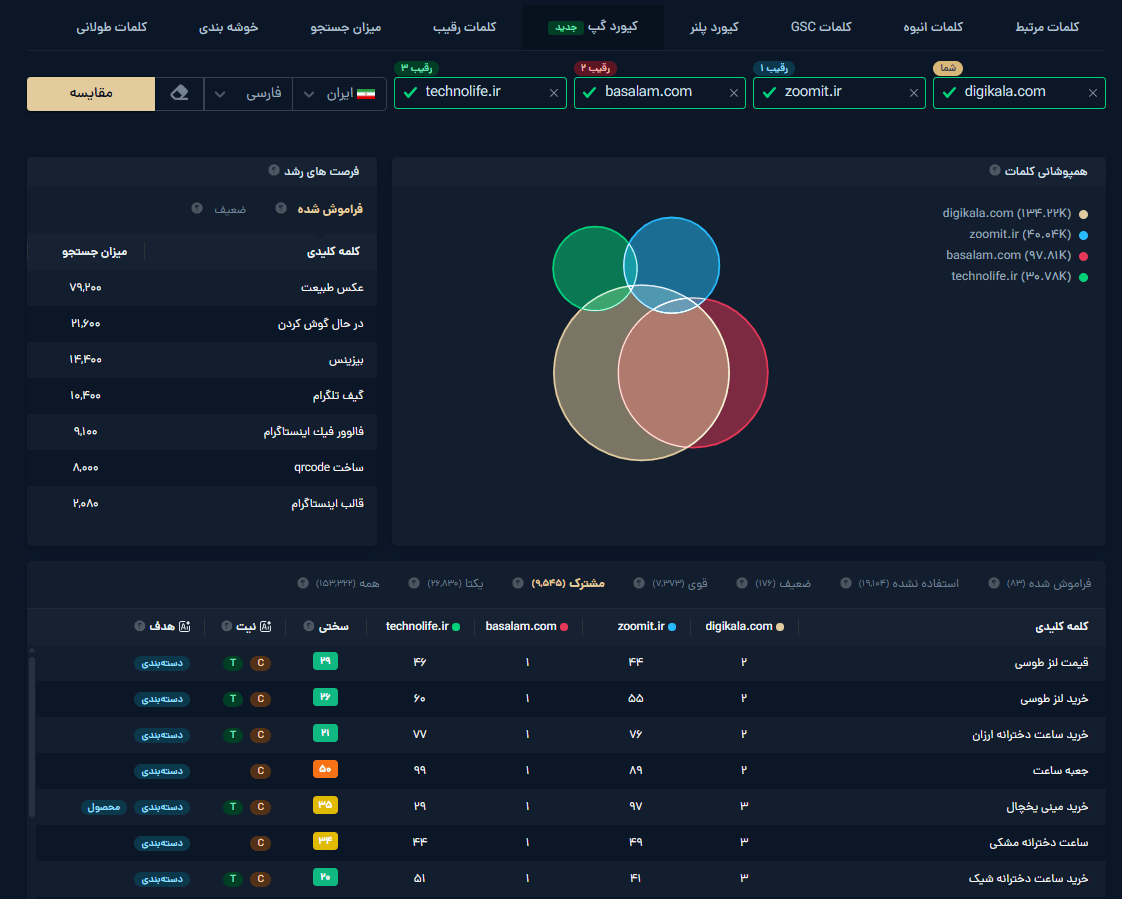
Task: Open help icon beside همپوشانی کلمات
Action: pyautogui.click(x=995, y=170)
